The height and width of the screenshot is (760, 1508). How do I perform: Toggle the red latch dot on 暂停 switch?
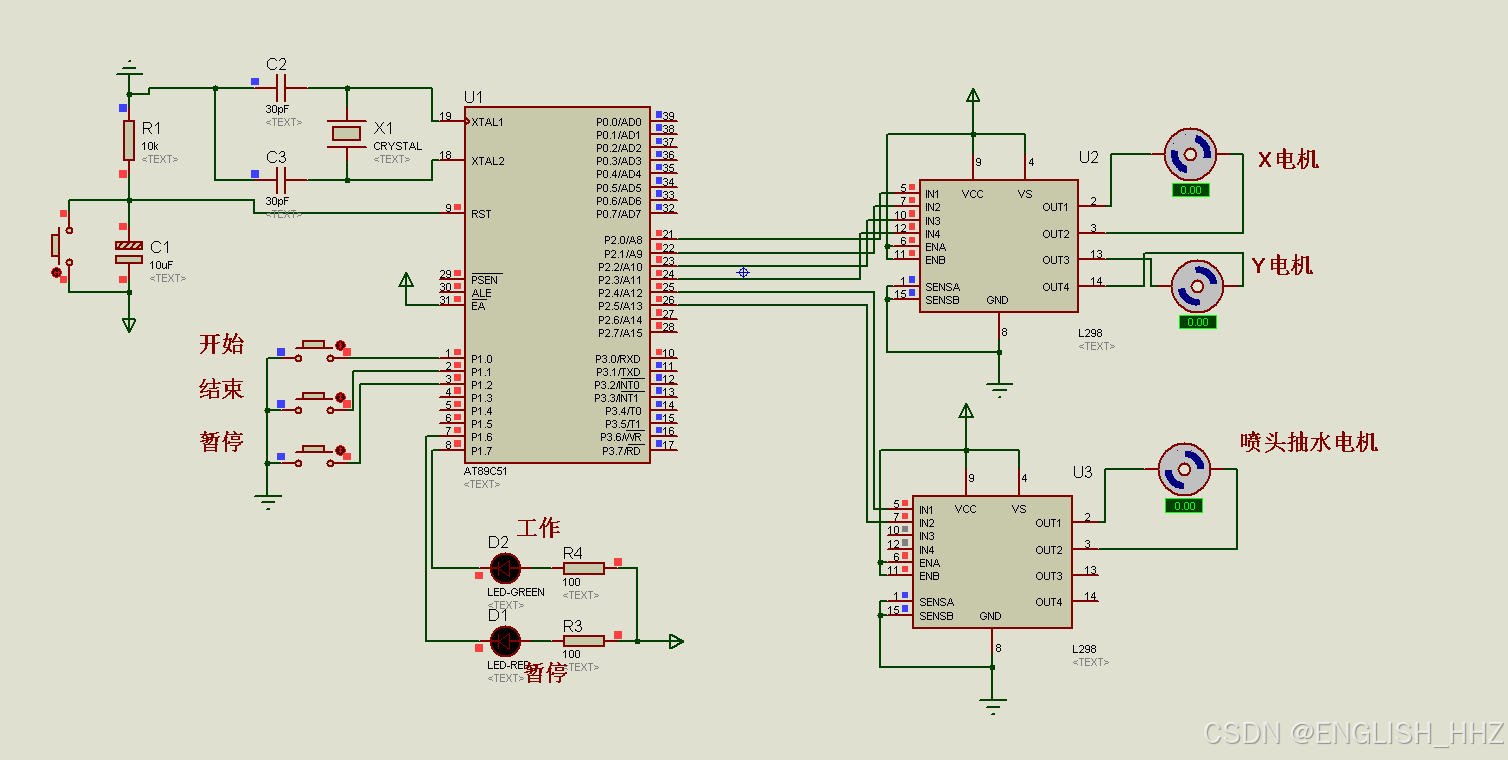[341, 452]
